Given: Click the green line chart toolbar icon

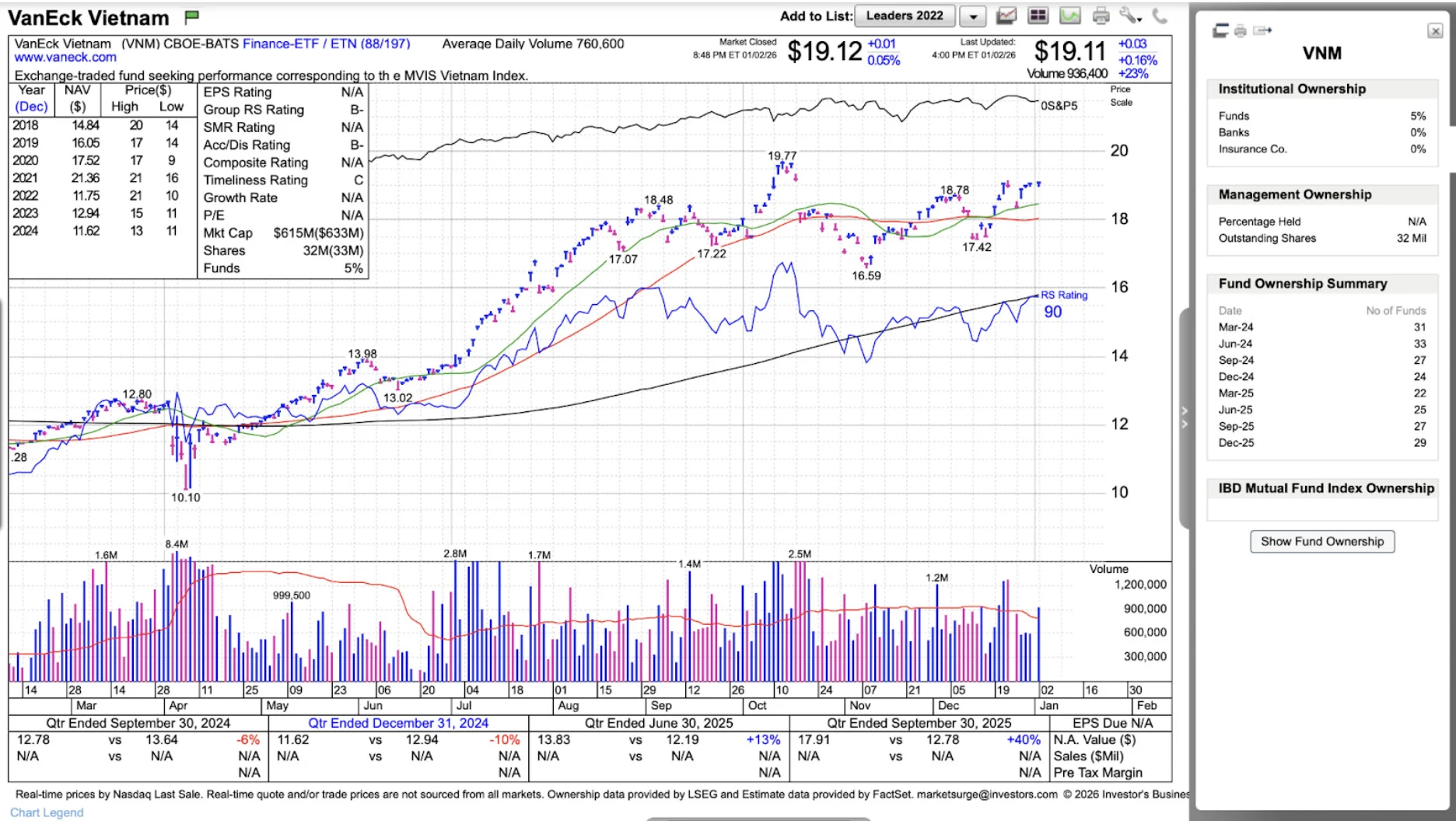Looking at the screenshot, I should tap(1070, 16).
